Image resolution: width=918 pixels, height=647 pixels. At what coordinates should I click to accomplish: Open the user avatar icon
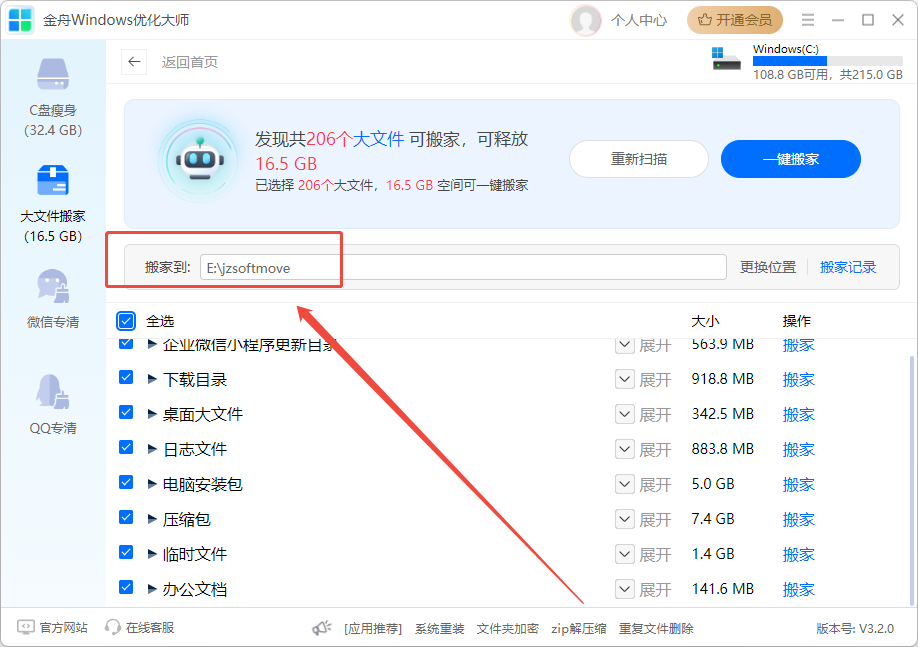pos(585,20)
